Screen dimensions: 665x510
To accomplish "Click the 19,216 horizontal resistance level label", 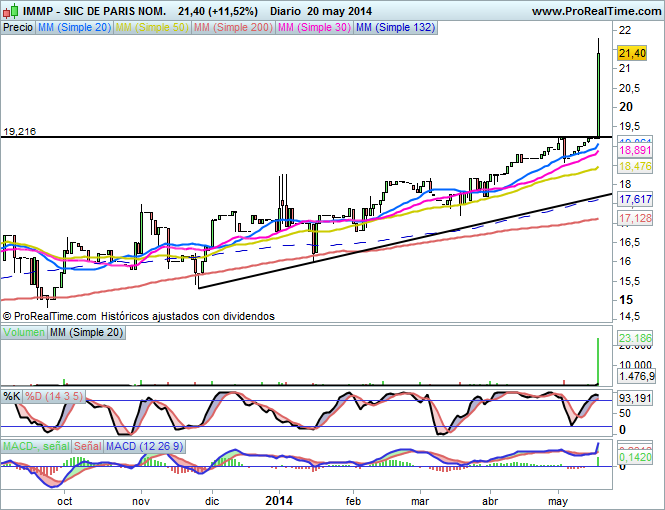I will [21, 131].
